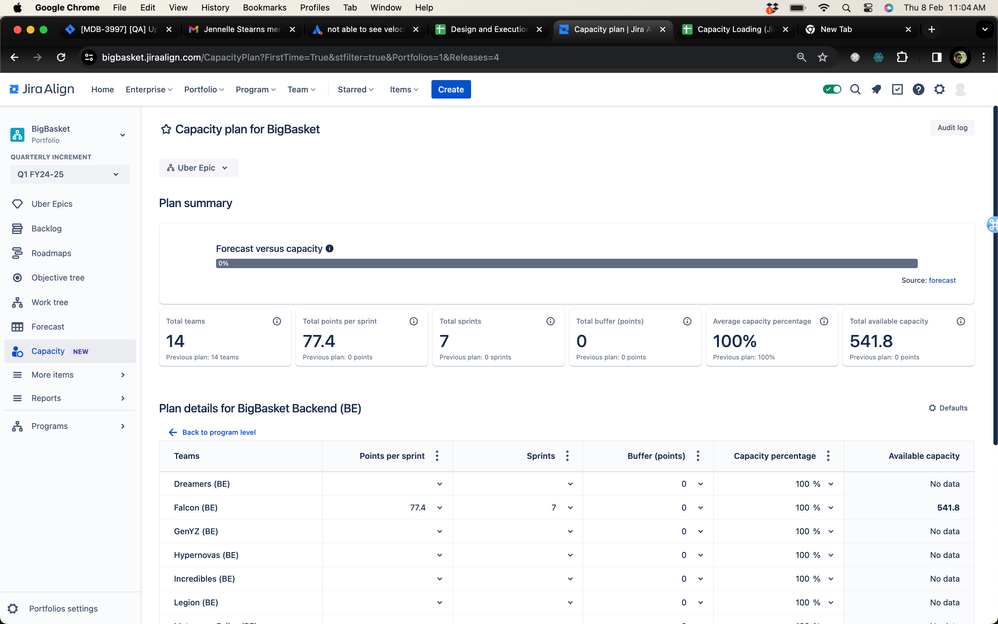Open the forecast source link
The width and height of the screenshot is (998, 624).
coord(942,280)
